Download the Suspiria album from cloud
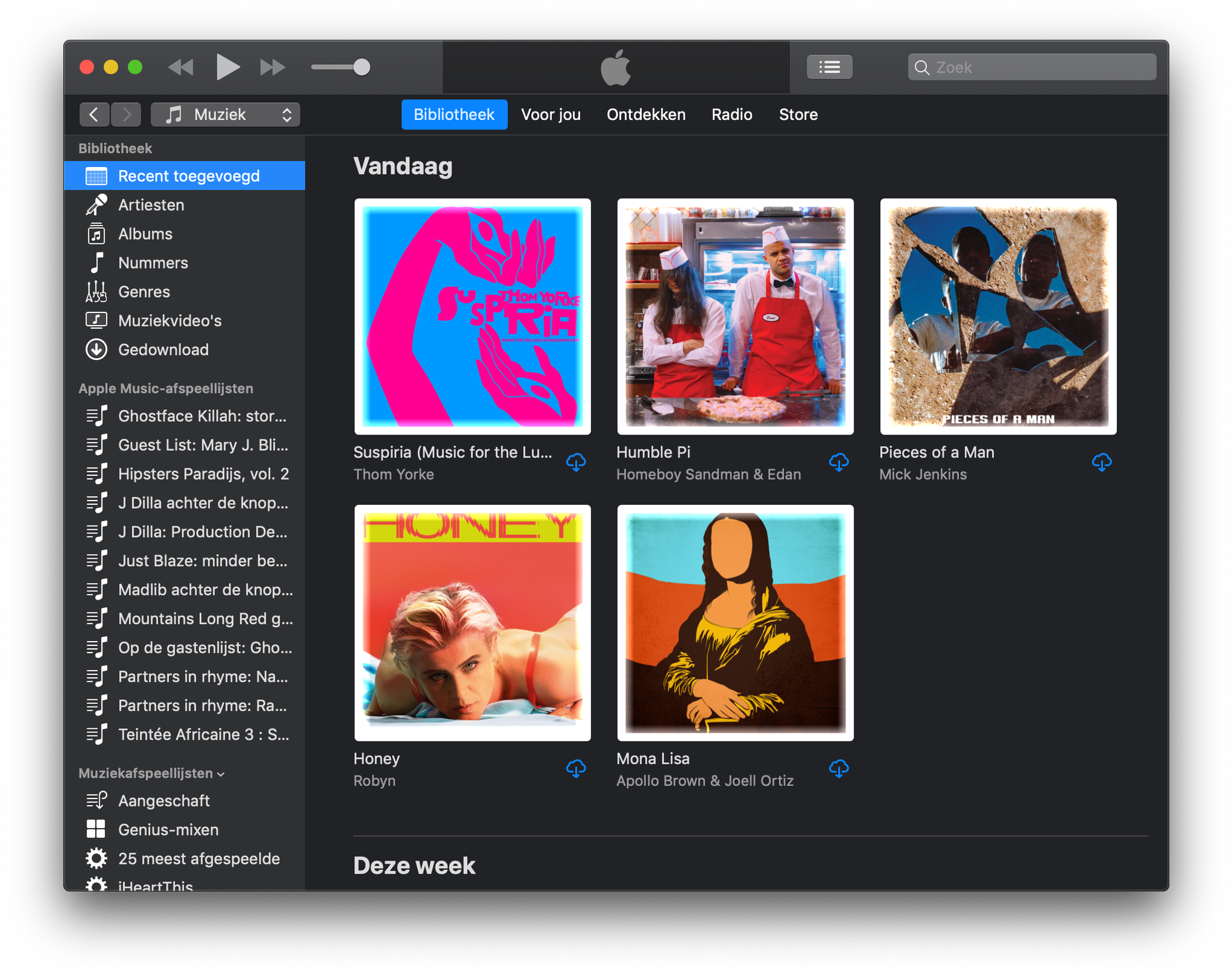The width and height of the screenshot is (1232, 974). (x=576, y=462)
